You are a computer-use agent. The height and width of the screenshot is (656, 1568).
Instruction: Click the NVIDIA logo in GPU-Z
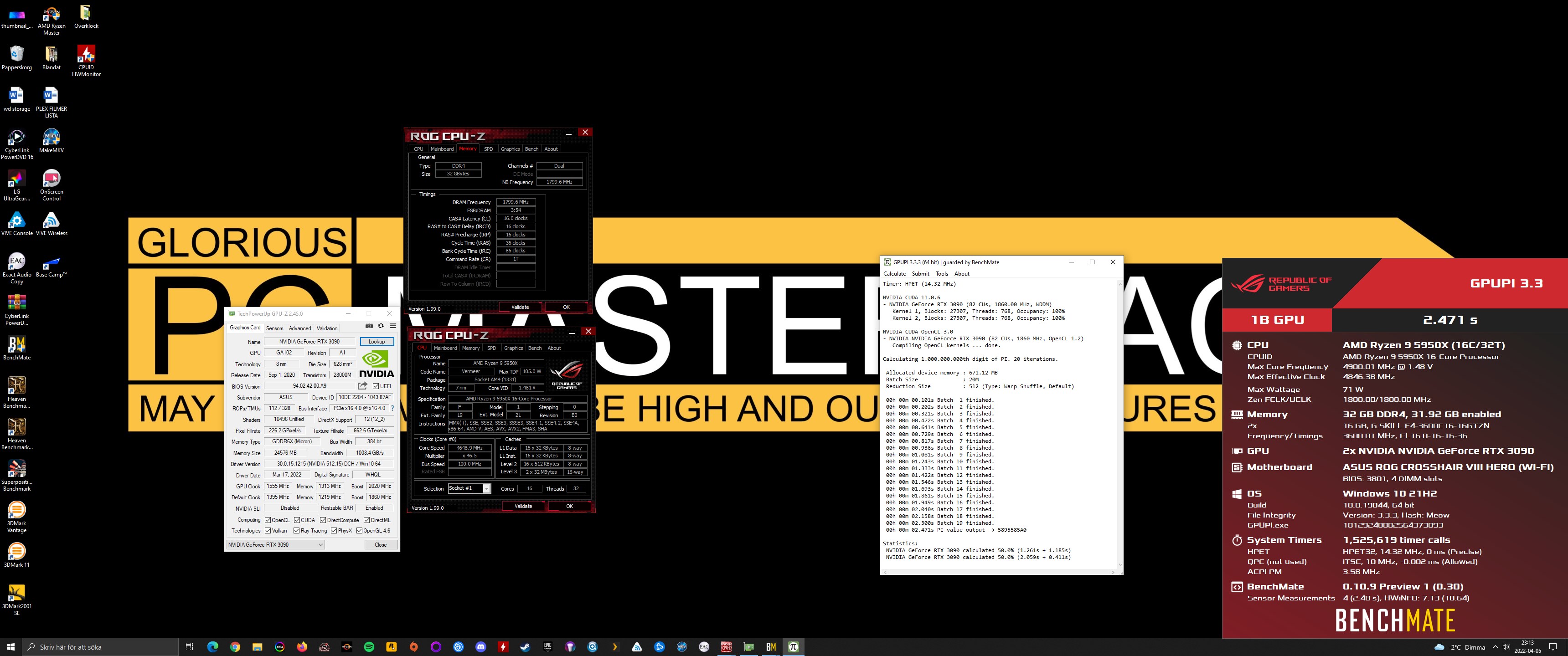pyautogui.click(x=377, y=364)
